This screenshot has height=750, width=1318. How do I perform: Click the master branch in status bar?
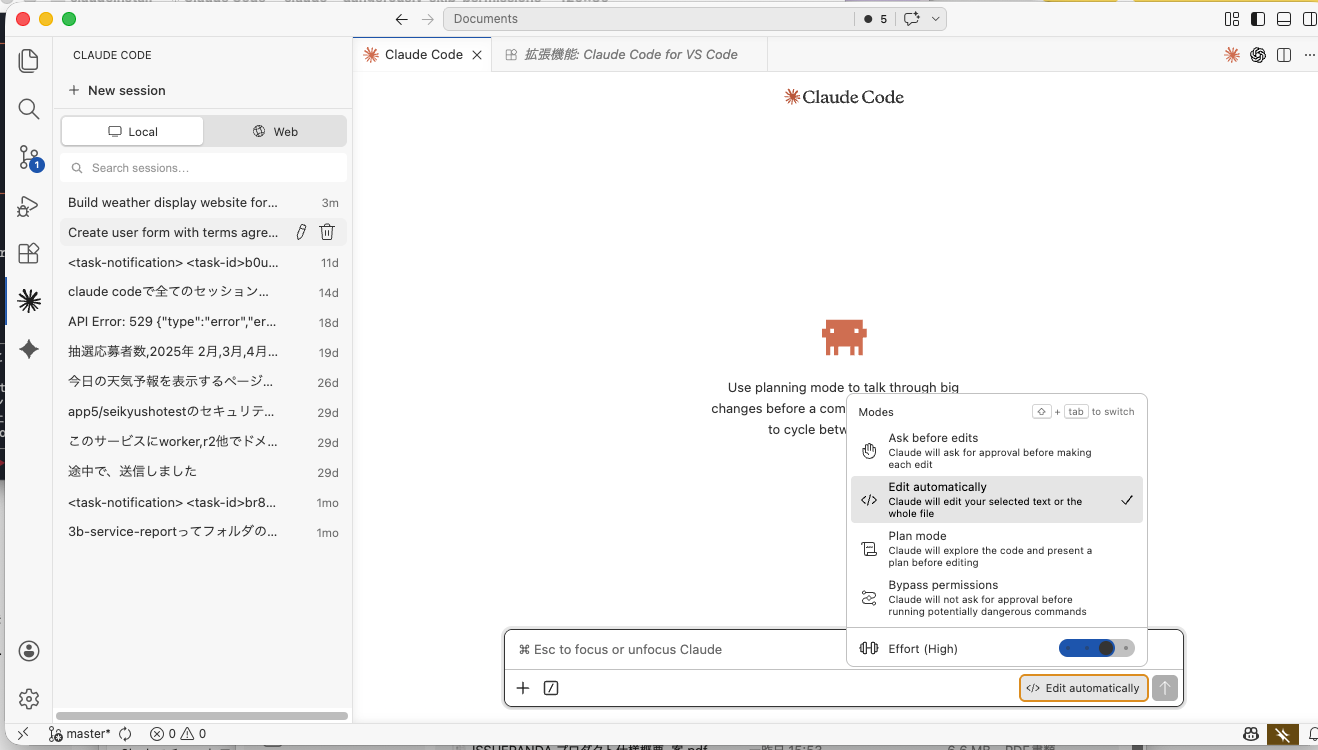coord(80,734)
